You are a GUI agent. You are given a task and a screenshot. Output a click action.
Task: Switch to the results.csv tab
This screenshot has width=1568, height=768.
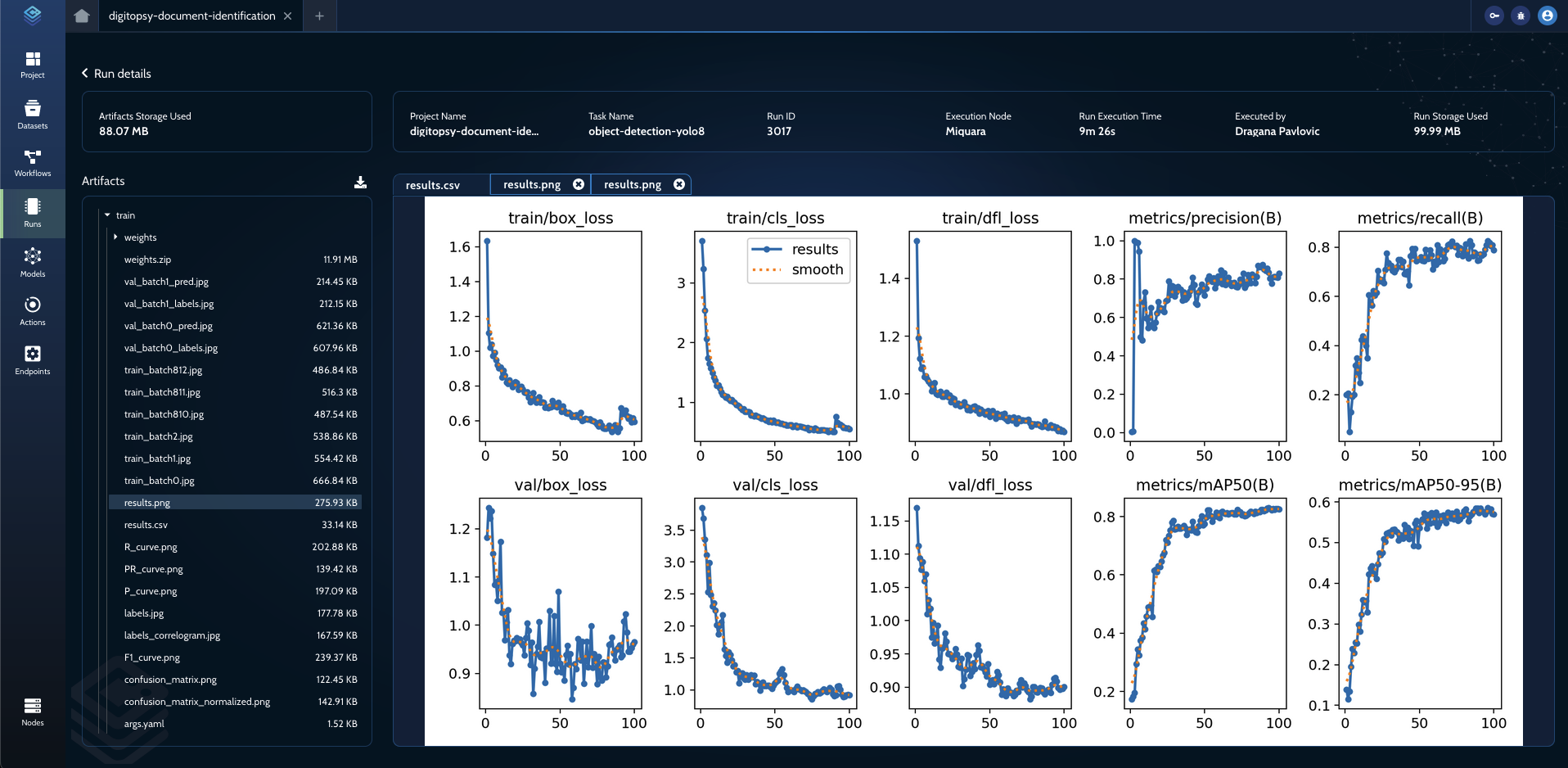[433, 185]
